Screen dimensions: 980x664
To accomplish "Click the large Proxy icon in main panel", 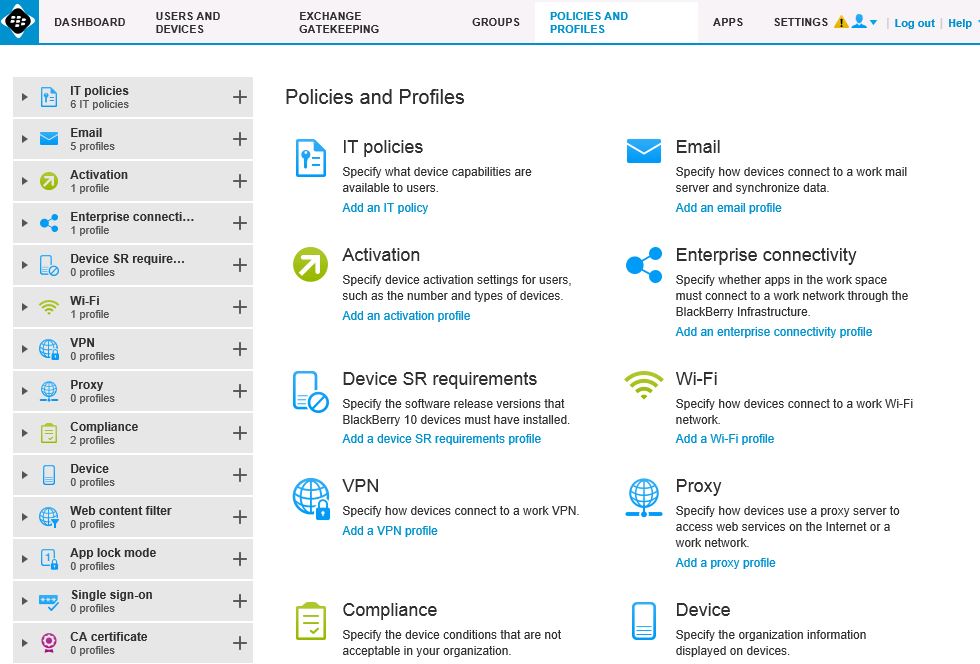I will click(x=644, y=498).
